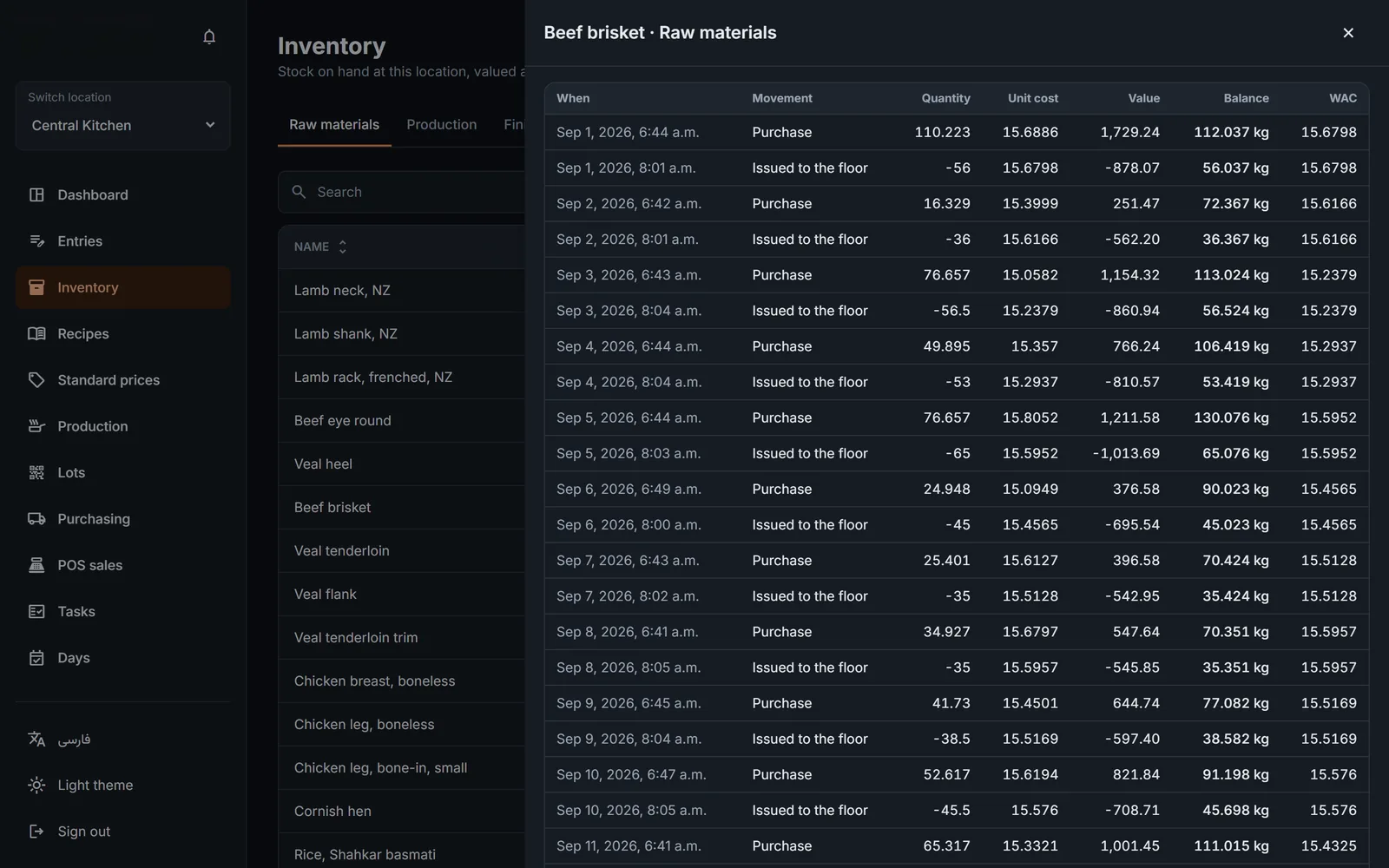Click the Standard prices tag icon

click(x=36, y=380)
